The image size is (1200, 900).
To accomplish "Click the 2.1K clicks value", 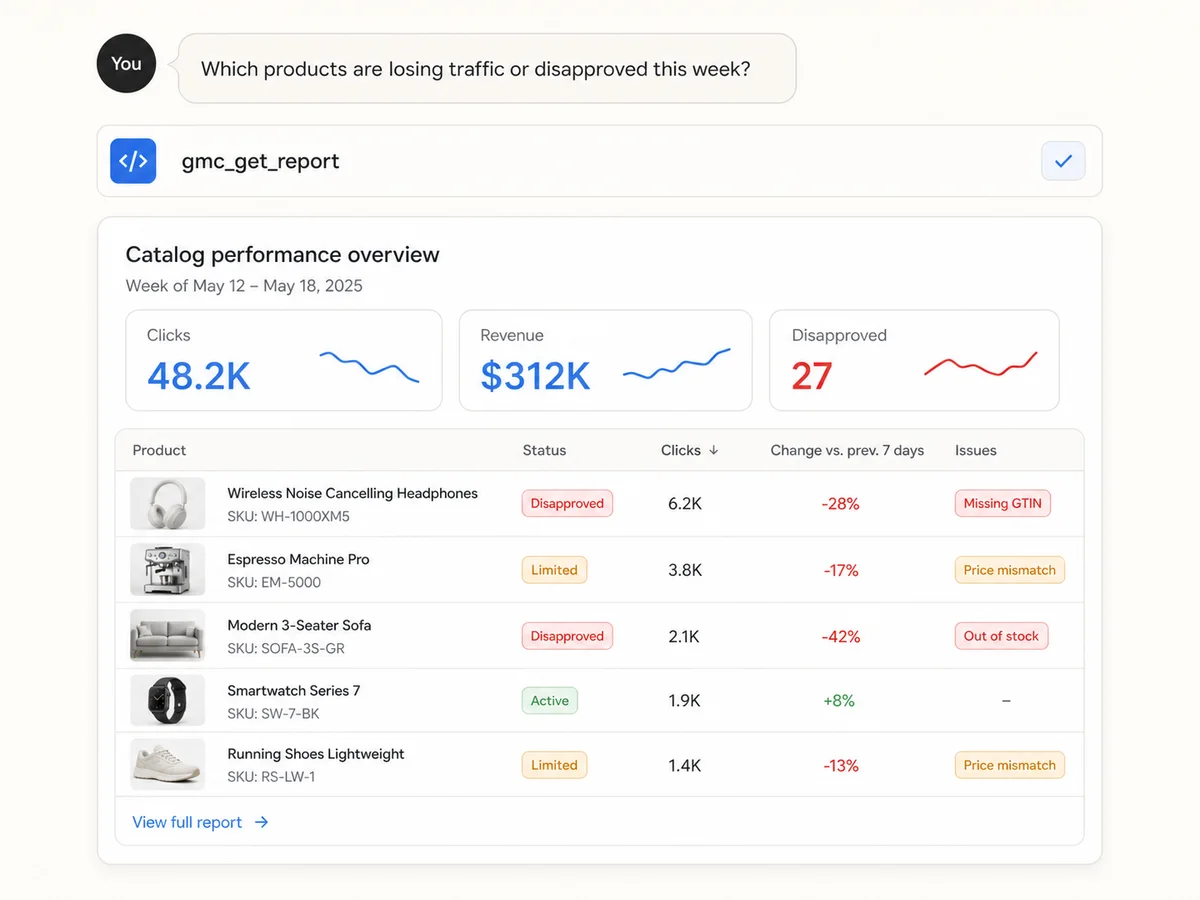I will click(685, 636).
